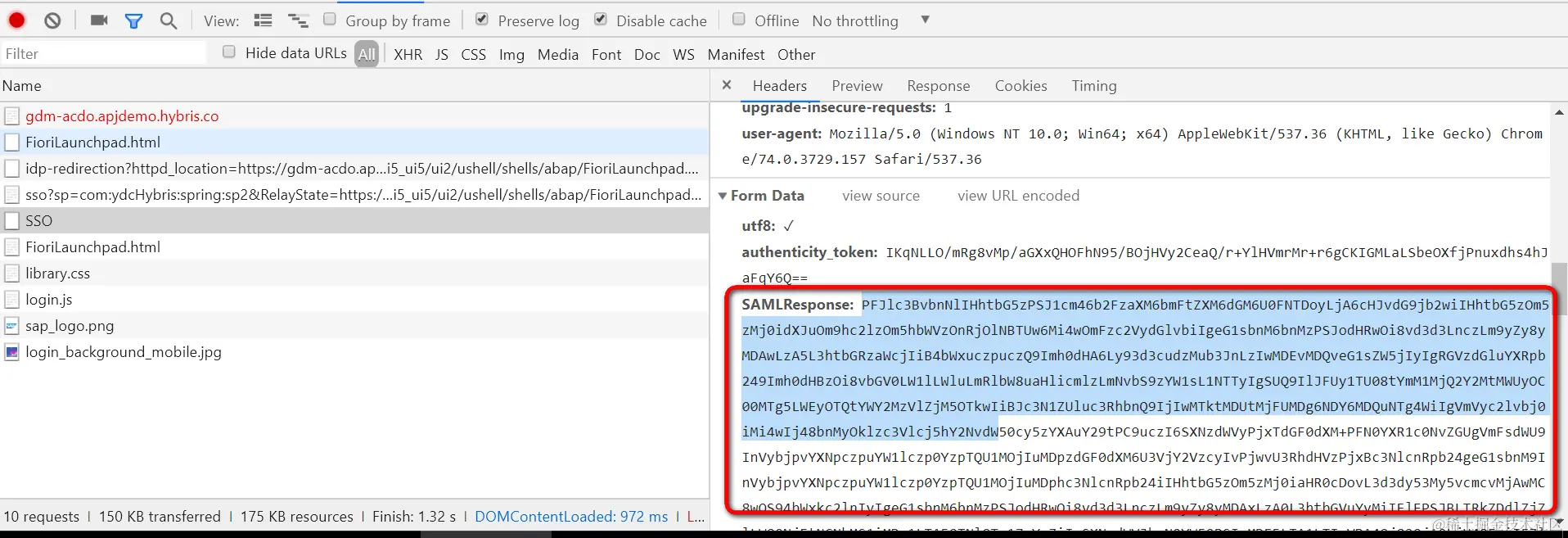Select first FioriLaunchpad.html request
1568x538 pixels.
coord(354,142)
